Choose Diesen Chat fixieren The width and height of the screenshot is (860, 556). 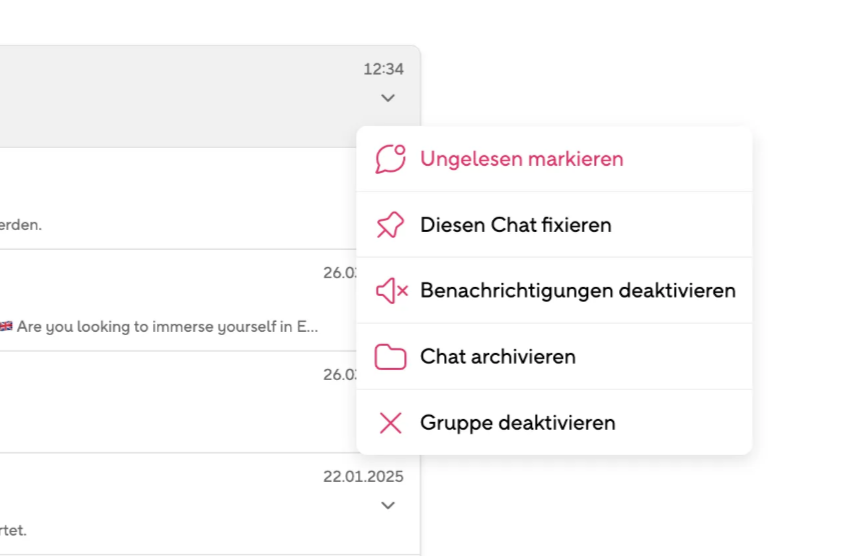click(x=516, y=225)
